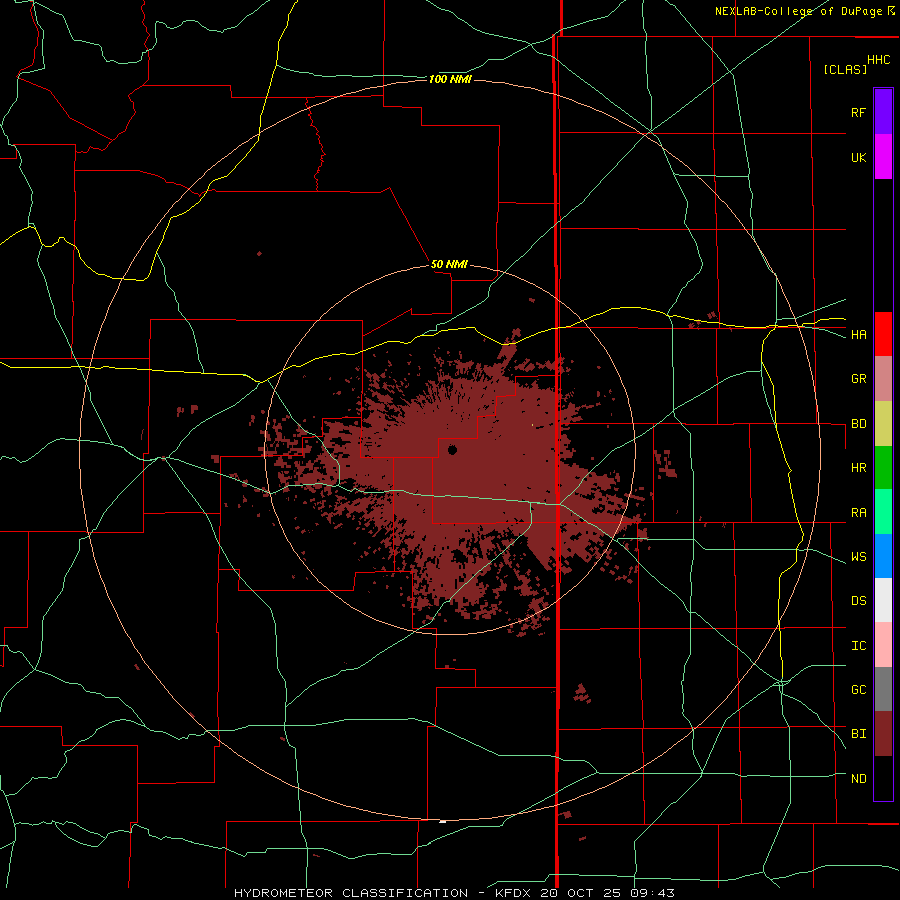This screenshot has height=900, width=900.
Task: Click the IC legend label
Action: pos(858,646)
